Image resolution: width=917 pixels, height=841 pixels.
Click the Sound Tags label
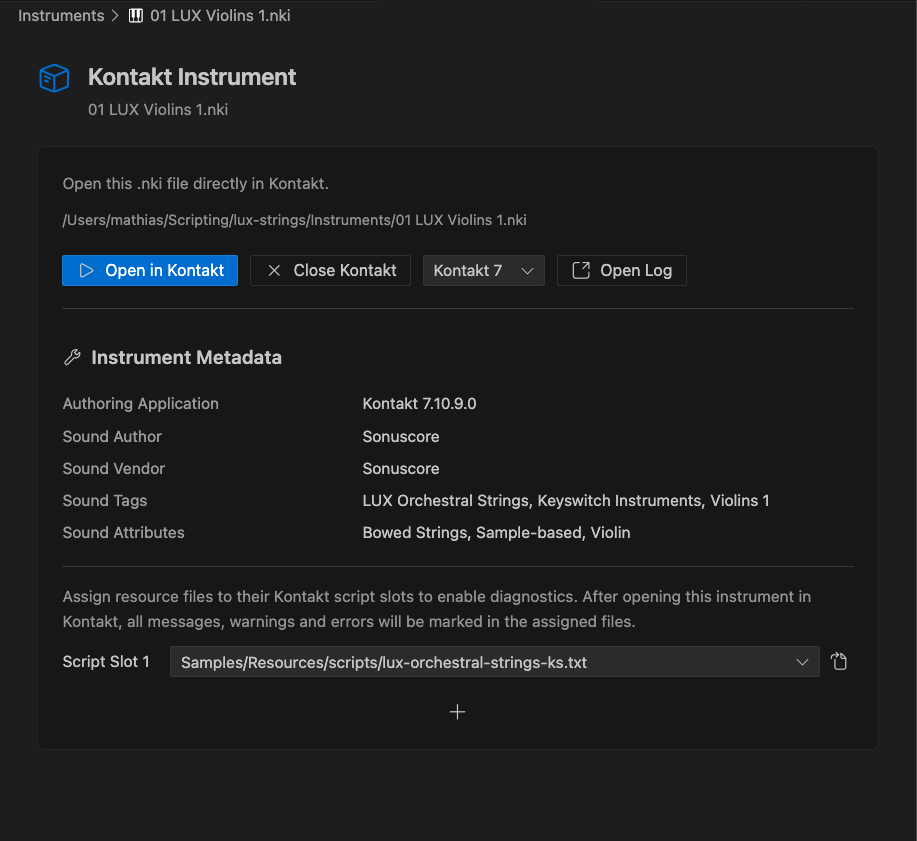[105, 501]
